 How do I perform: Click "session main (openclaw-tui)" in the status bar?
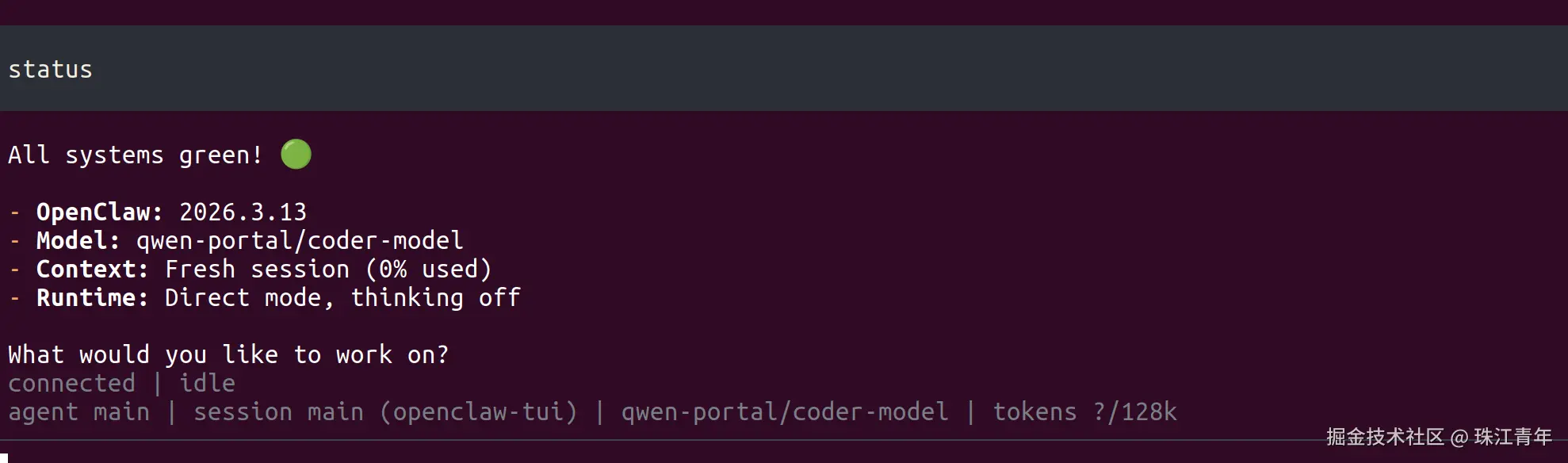pyautogui.click(x=385, y=412)
